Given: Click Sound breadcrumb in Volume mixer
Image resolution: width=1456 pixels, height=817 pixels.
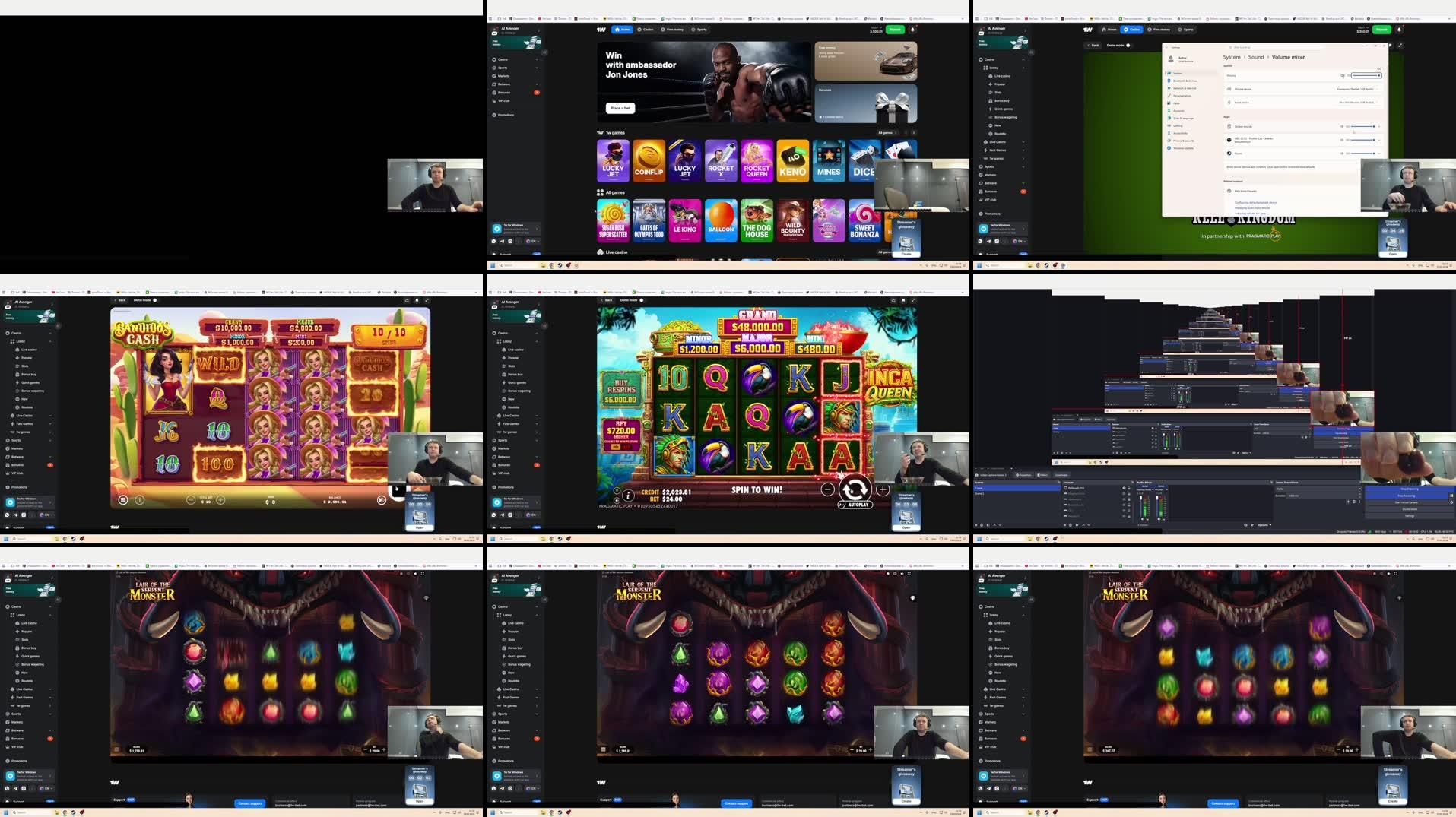Looking at the screenshot, I should [1256, 57].
